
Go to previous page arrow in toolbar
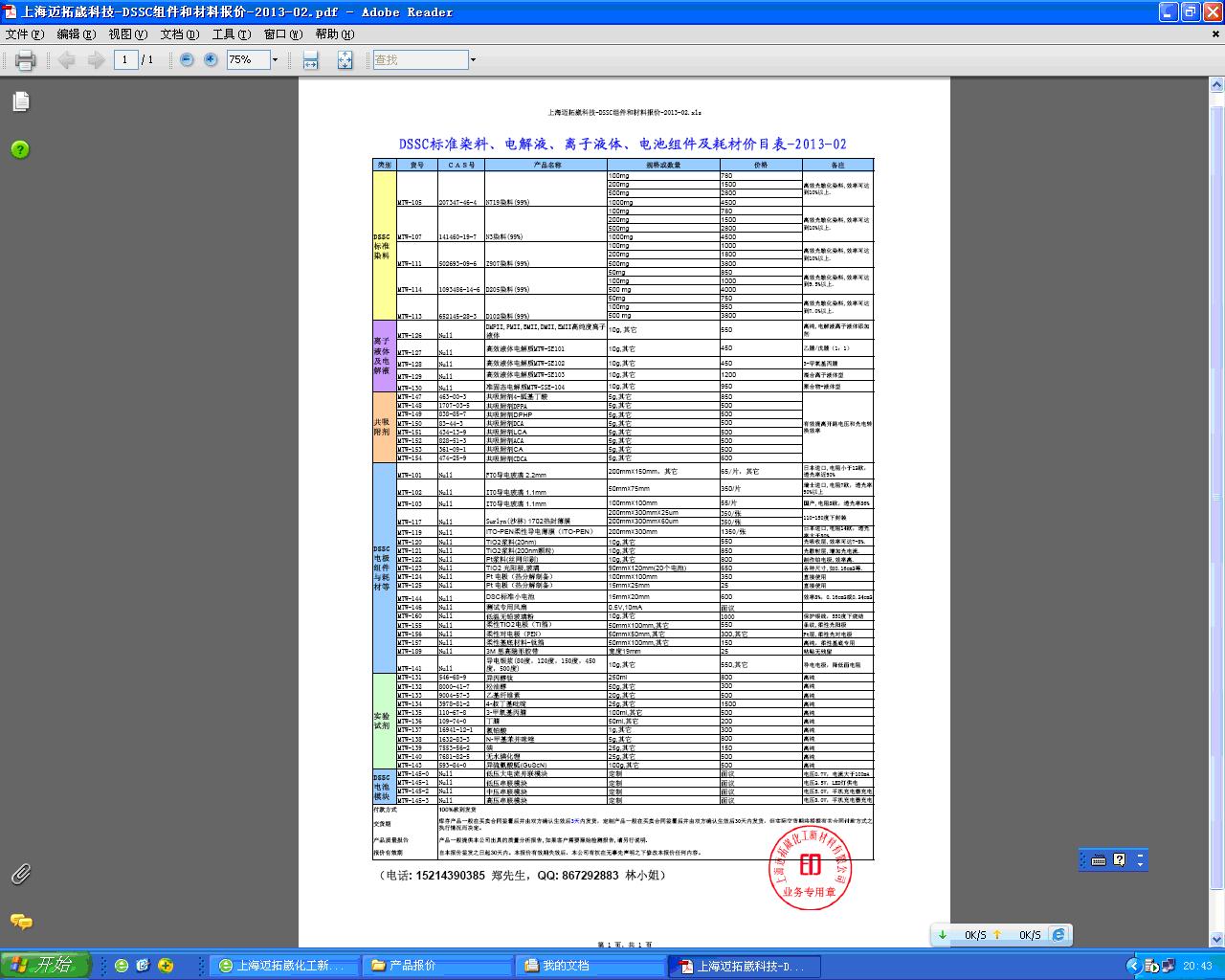pos(66,60)
